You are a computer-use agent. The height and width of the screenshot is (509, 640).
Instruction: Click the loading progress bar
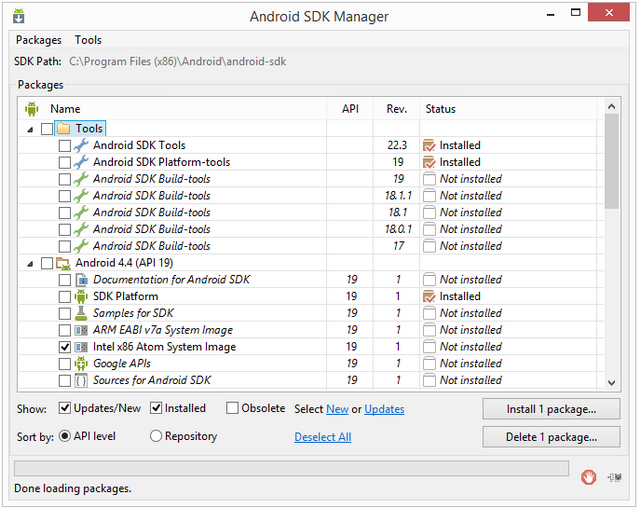291,468
